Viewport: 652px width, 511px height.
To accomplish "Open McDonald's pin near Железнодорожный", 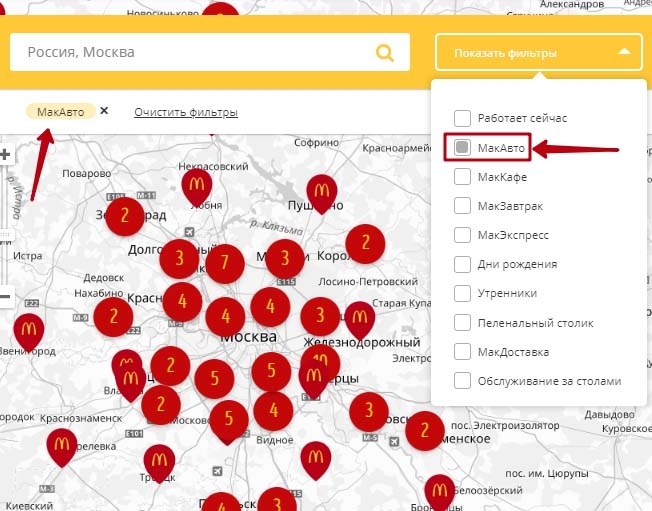I will coord(360,321).
